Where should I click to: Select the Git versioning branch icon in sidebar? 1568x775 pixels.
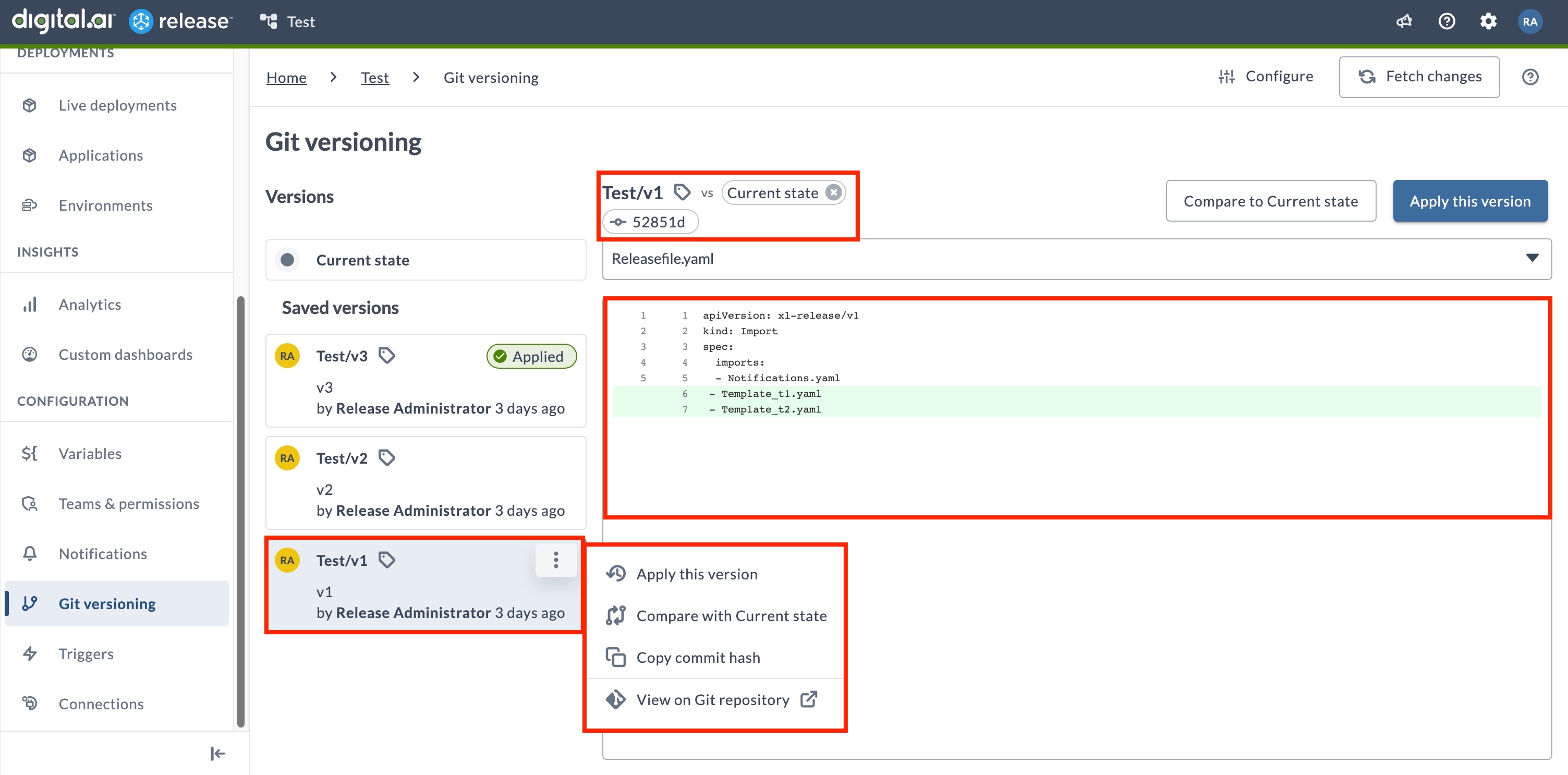click(29, 603)
